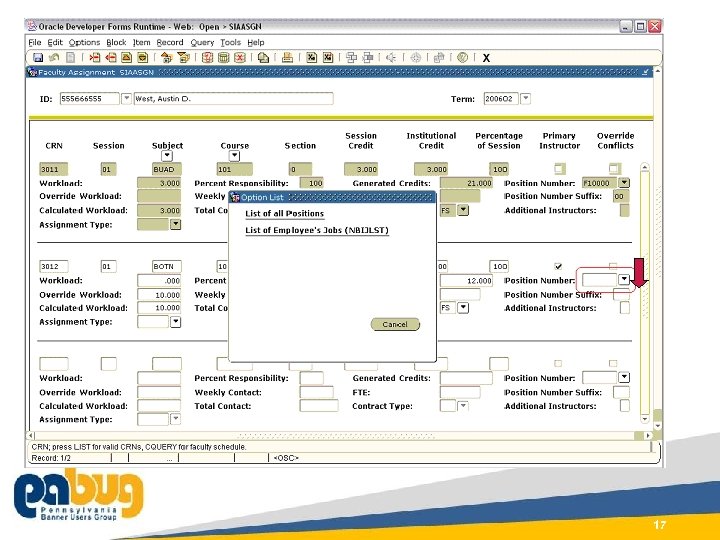Click the first Xtender document icon

click(311, 57)
